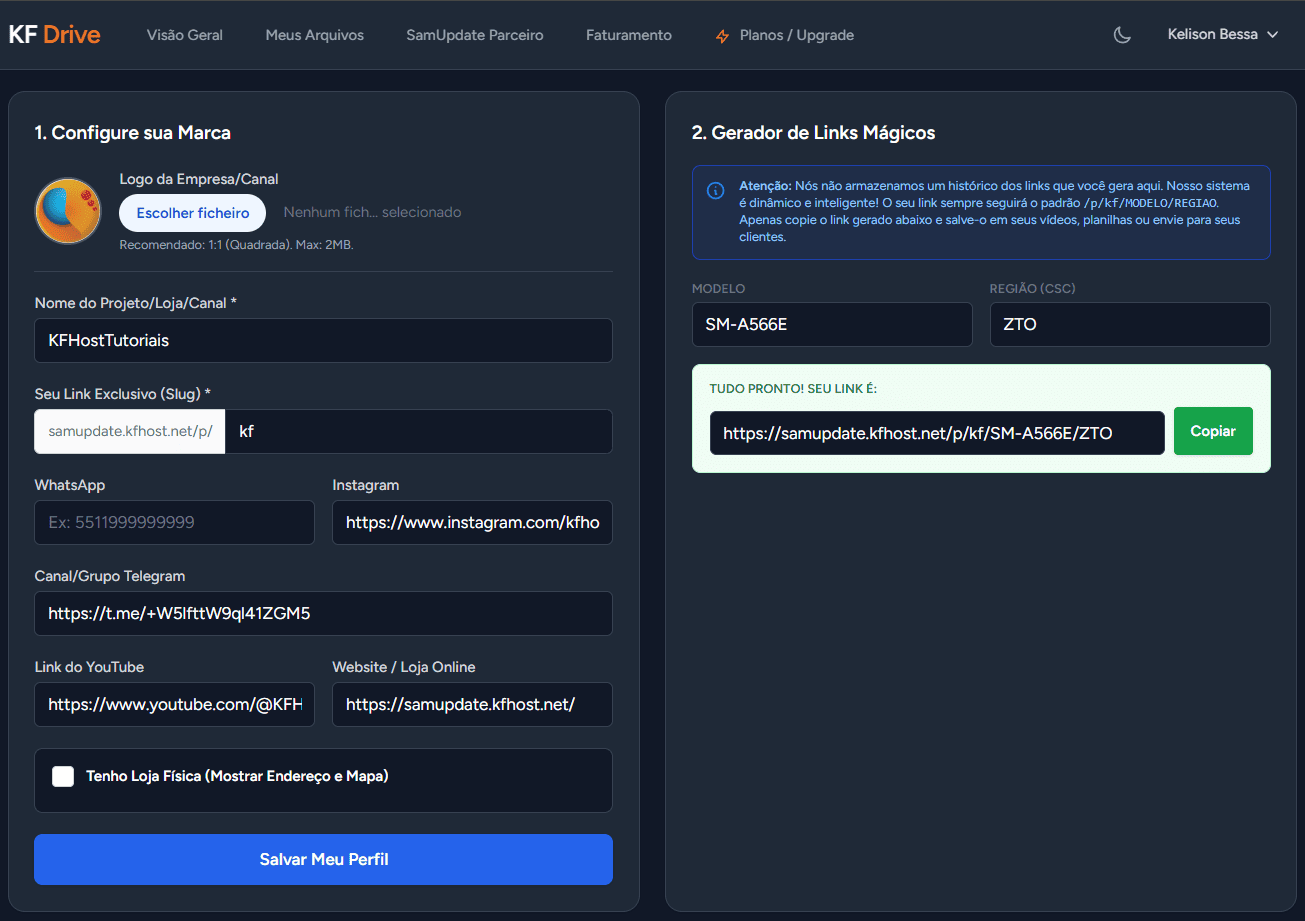The width and height of the screenshot is (1305, 921).
Task: Click the Instagram URL field
Action: tap(472, 522)
